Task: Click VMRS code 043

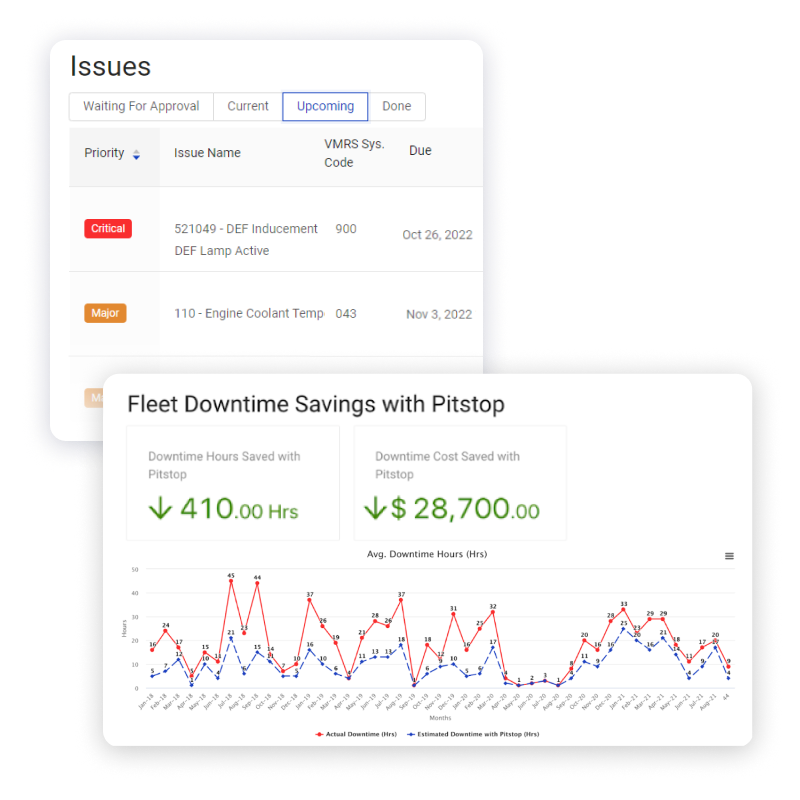Action: 346,314
